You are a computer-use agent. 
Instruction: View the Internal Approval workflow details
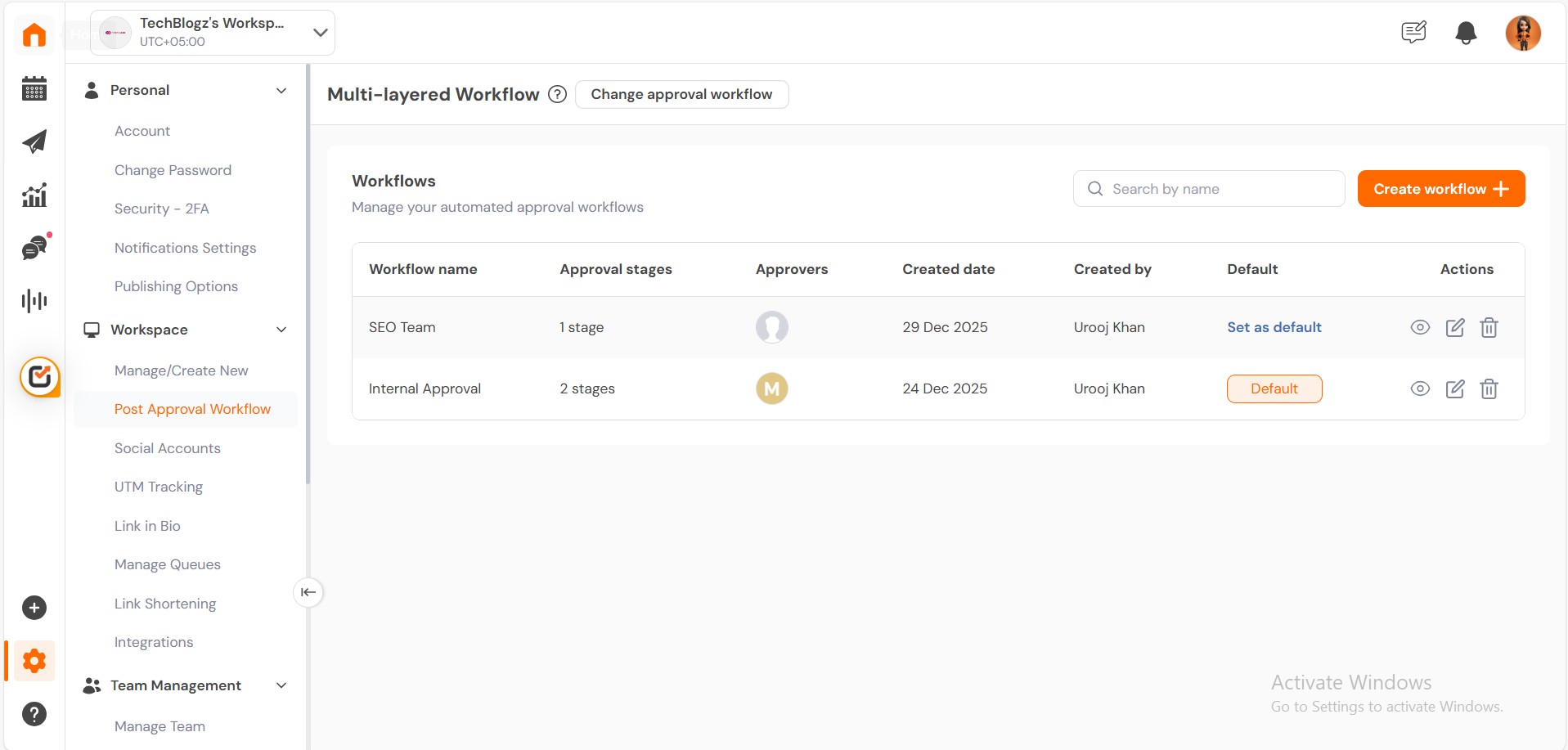pos(1420,389)
